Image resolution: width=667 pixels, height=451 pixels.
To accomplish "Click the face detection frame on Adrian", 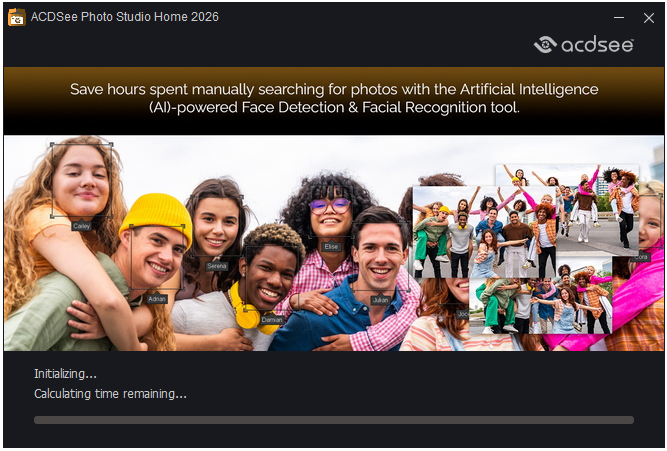I will pyautogui.click(x=157, y=257).
